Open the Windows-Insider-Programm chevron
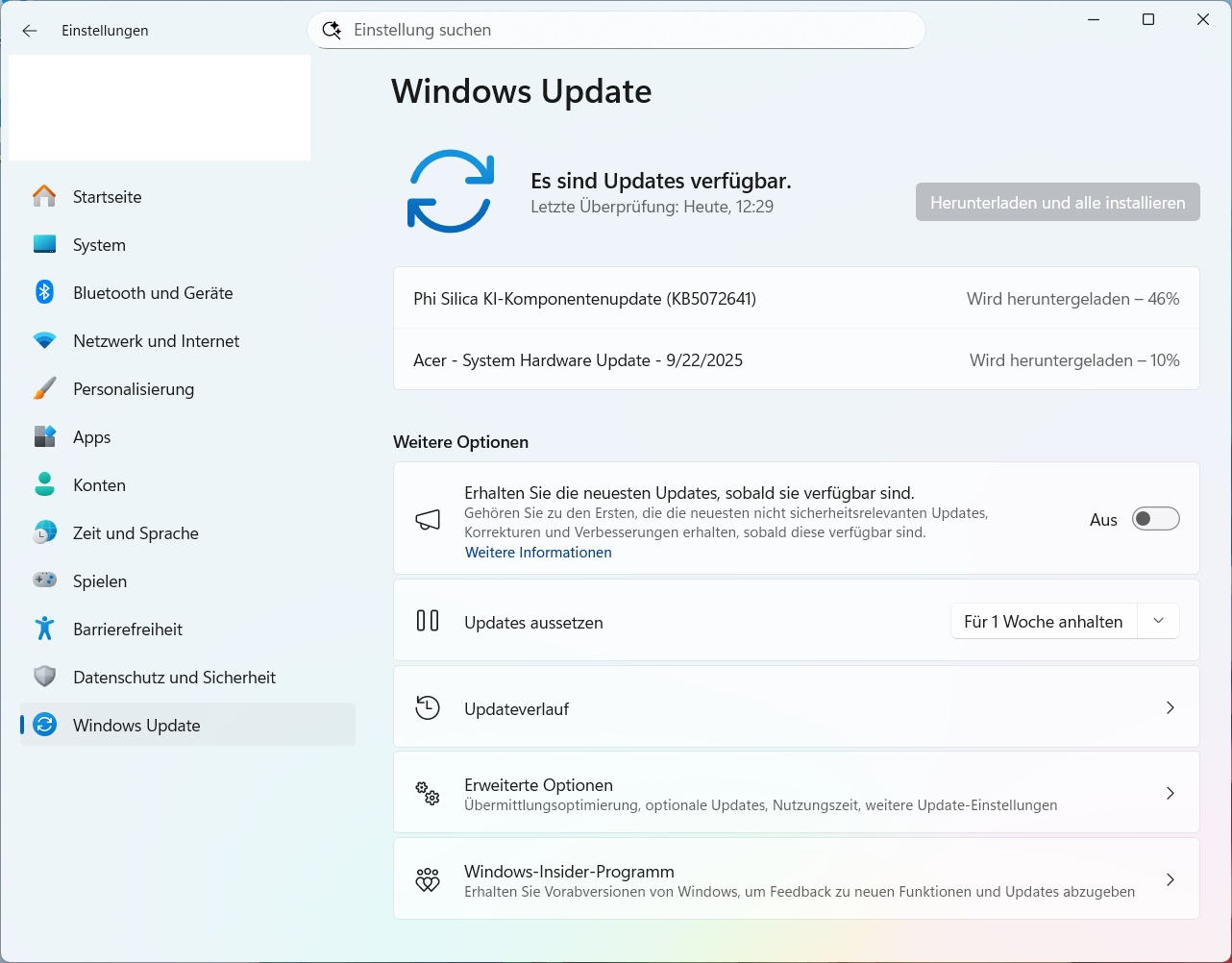The image size is (1232, 963). [1170, 880]
